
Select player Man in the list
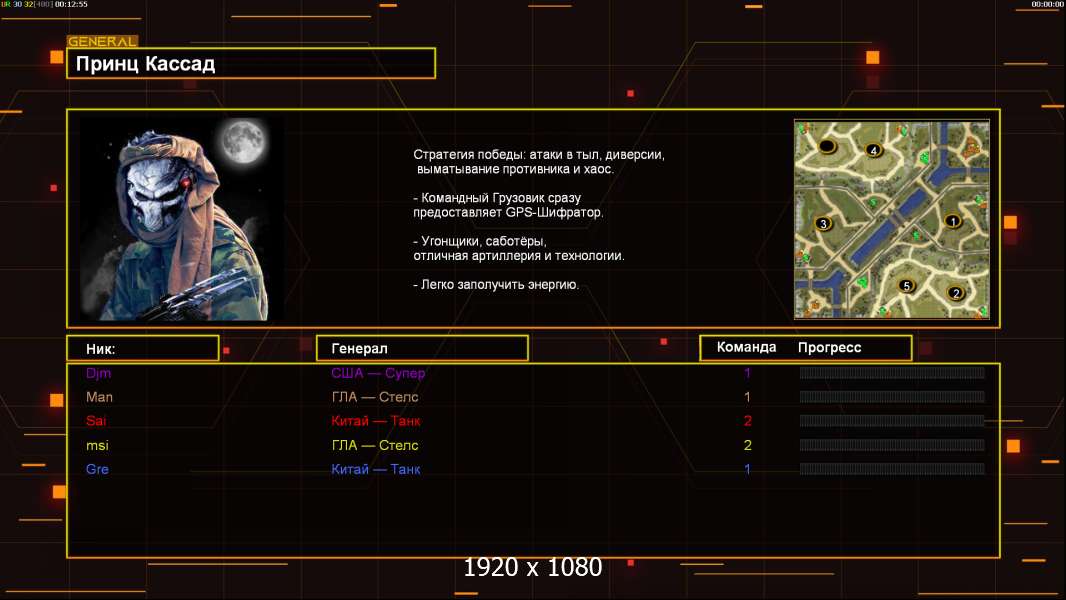click(x=99, y=397)
